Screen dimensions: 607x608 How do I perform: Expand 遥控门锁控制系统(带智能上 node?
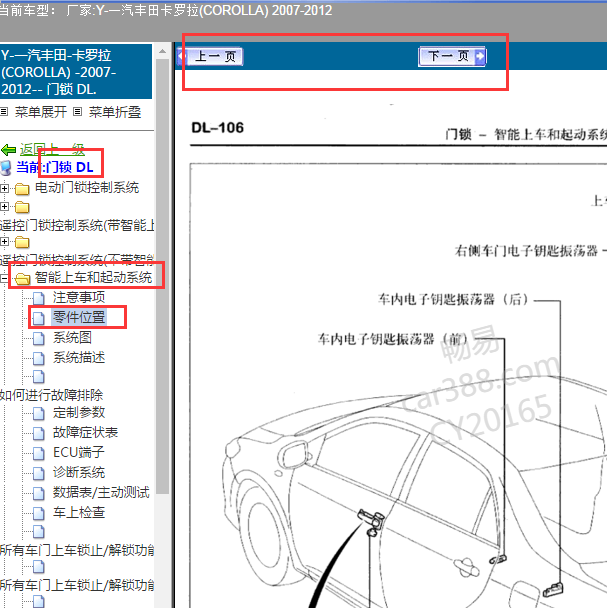pyautogui.click(x=4, y=207)
